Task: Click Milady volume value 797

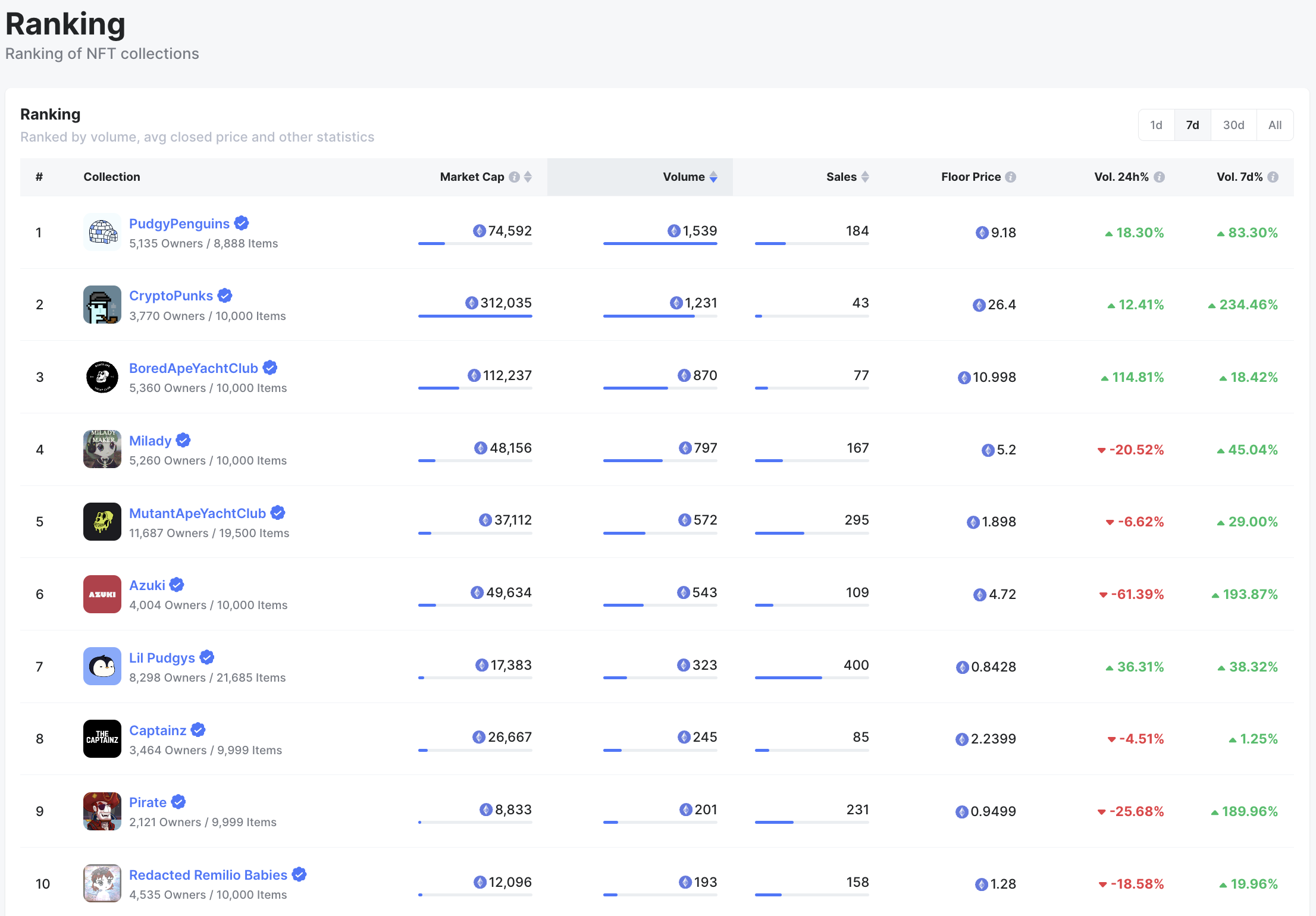Action: coord(706,448)
